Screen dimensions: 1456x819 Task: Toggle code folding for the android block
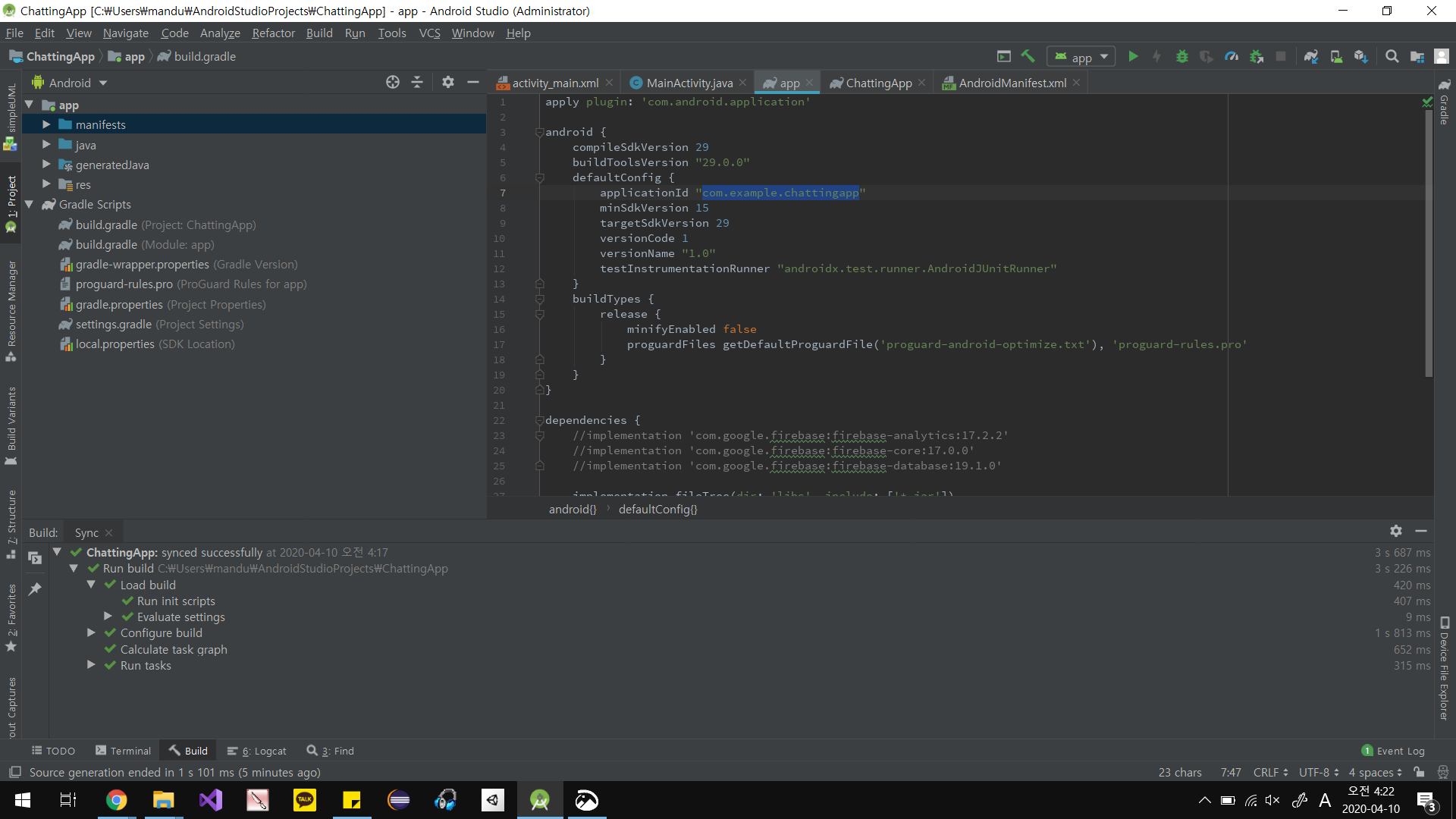pos(539,132)
